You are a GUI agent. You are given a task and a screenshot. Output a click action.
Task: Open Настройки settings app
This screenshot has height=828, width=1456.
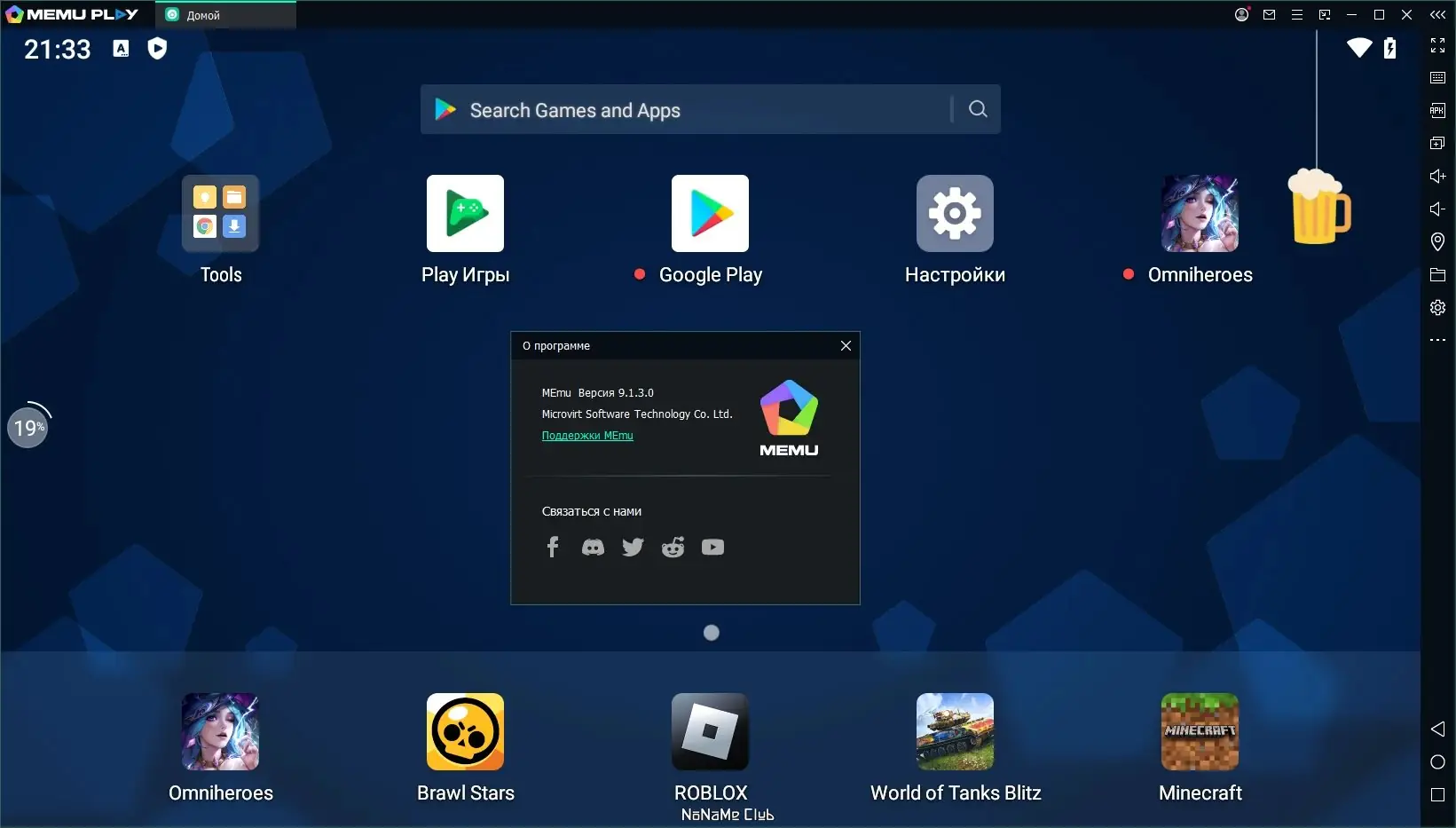click(x=955, y=213)
